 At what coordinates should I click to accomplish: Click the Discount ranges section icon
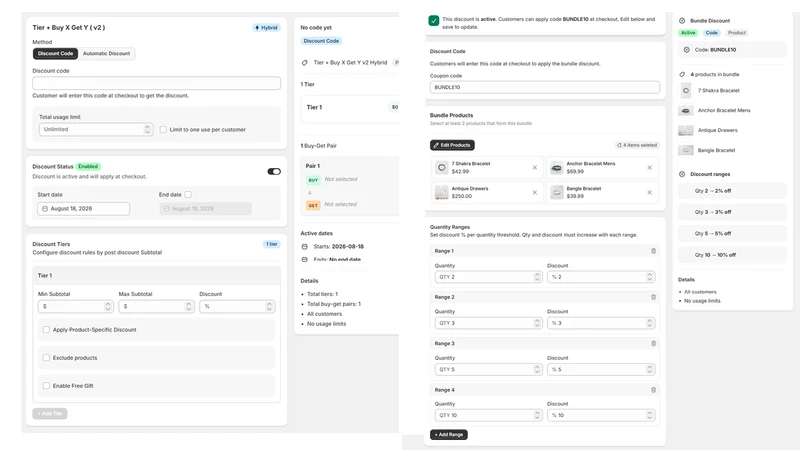click(x=682, y=174)
